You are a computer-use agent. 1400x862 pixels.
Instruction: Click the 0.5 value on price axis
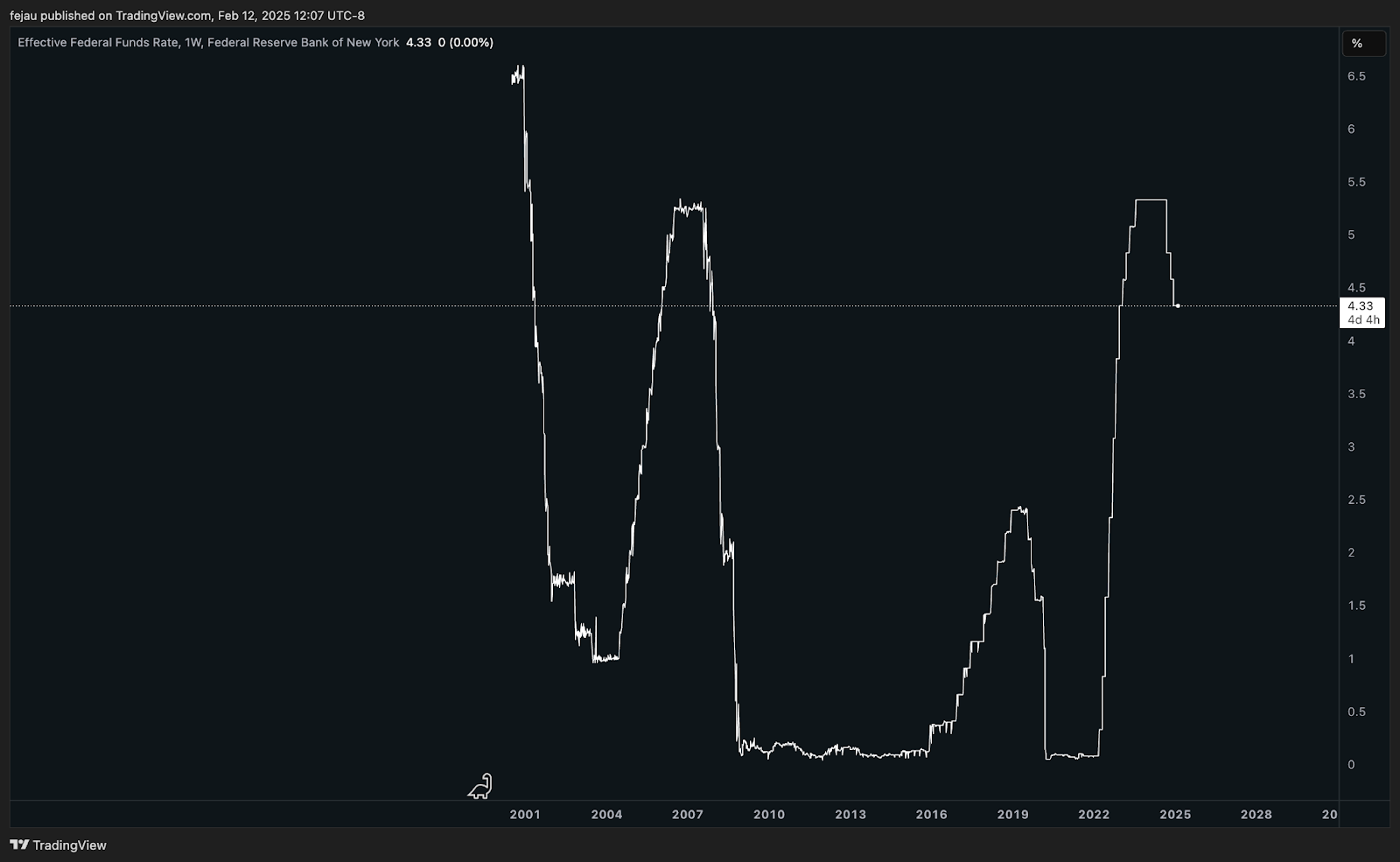(1356, 711)
